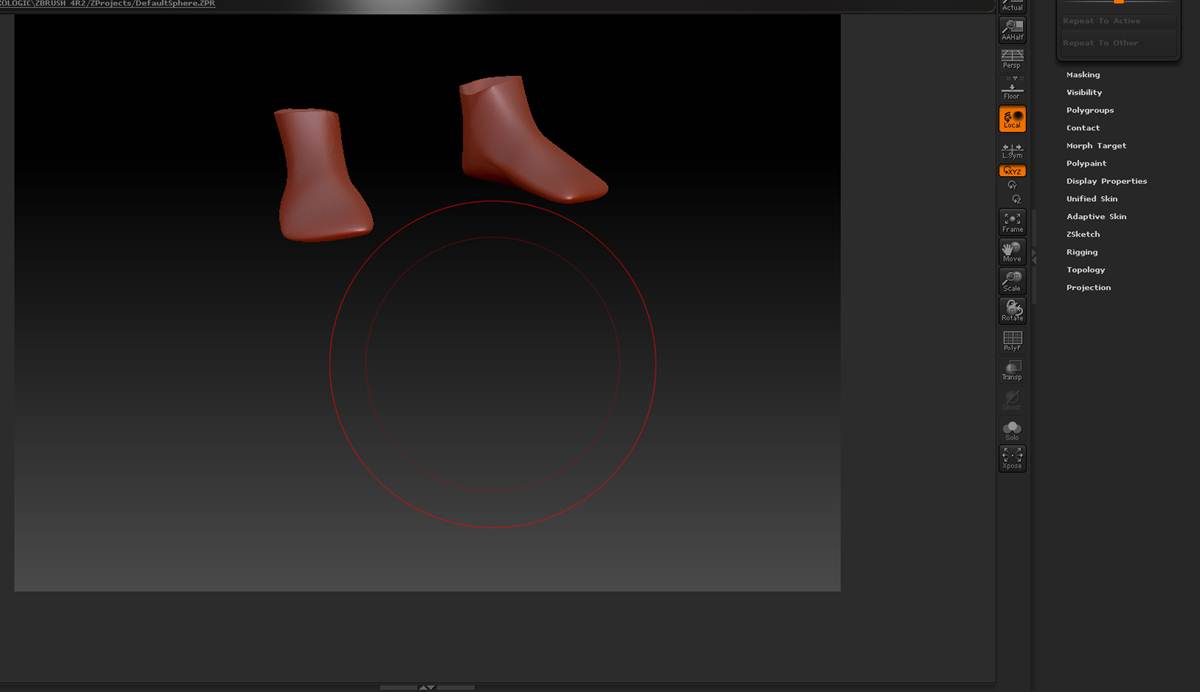Open the ZSketch section
This screenshot has height=692, width=1200.
point(1083,234)
